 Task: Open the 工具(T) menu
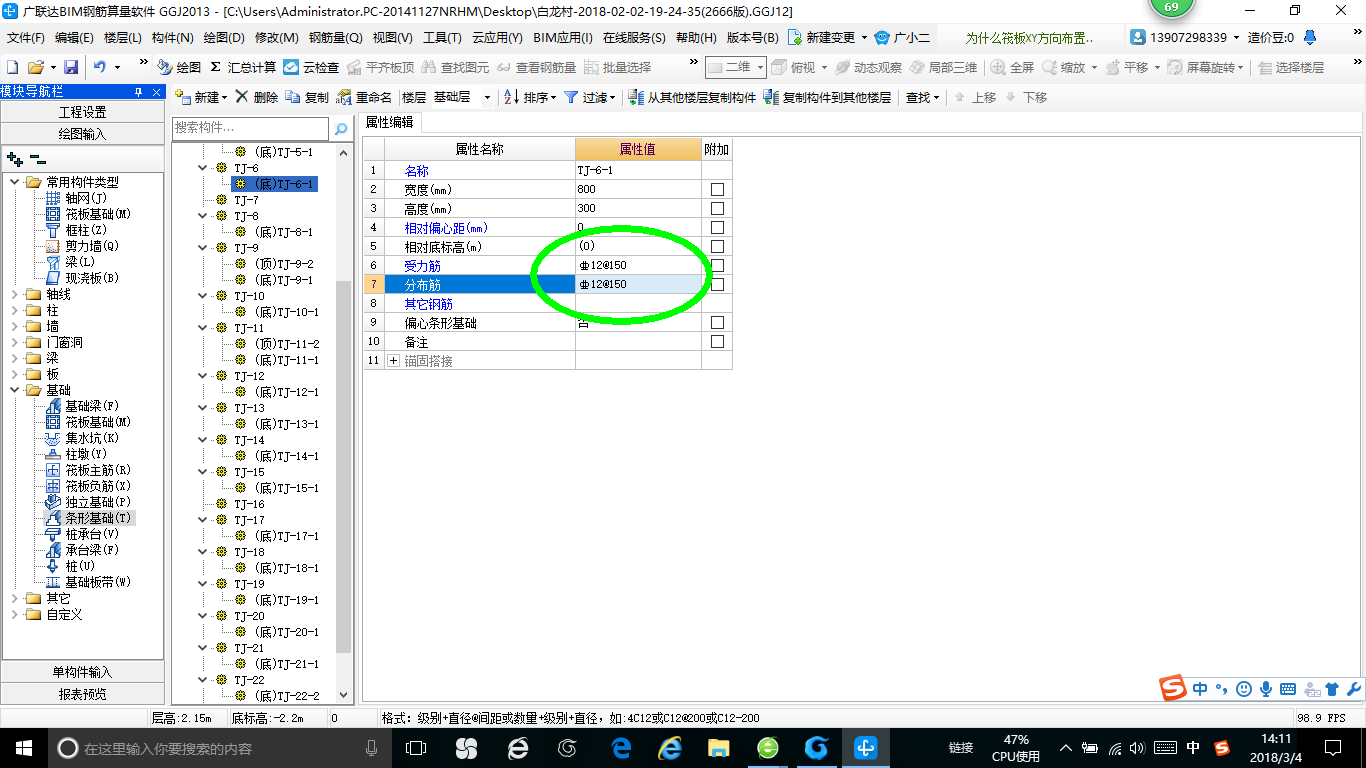click(x=442, y=38)
